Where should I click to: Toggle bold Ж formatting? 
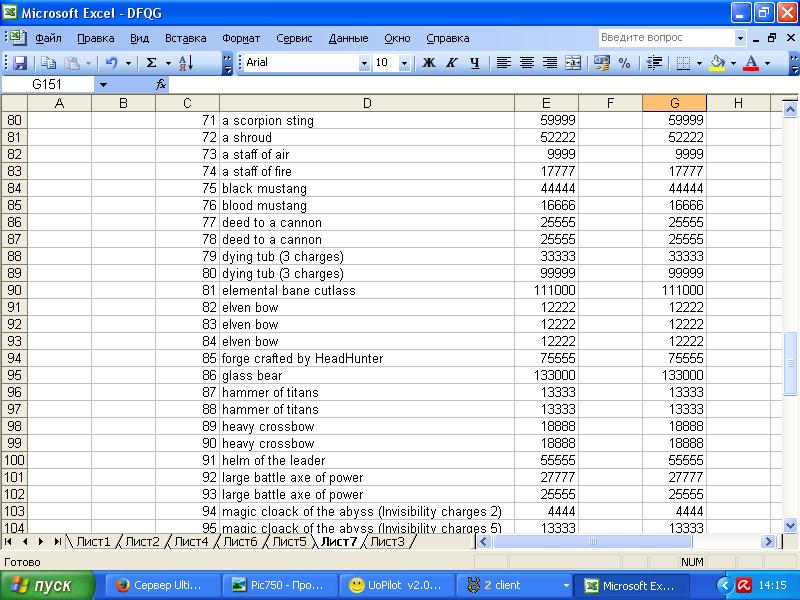click(x=429, y=63)
